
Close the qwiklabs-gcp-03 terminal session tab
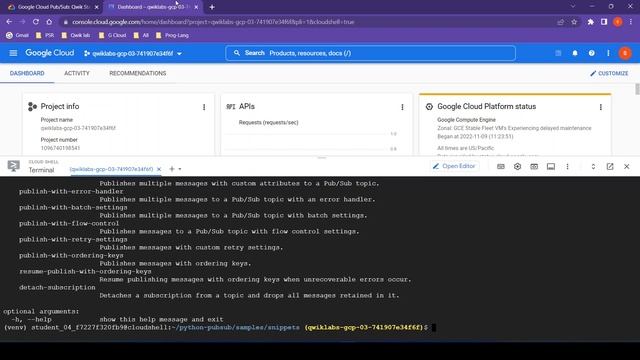pos(159,169)
